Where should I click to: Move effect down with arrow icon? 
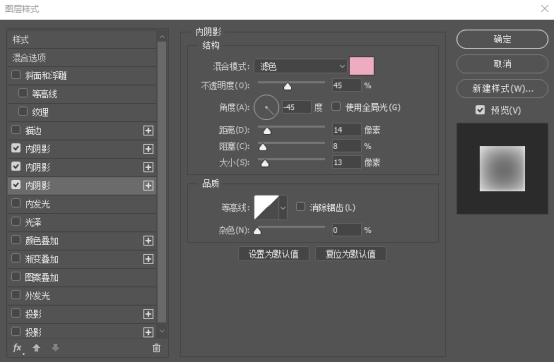55,348
